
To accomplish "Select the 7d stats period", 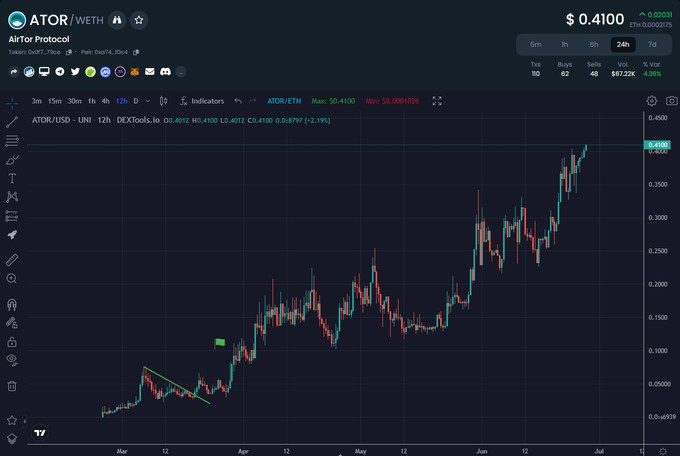I will coord(652,44).
